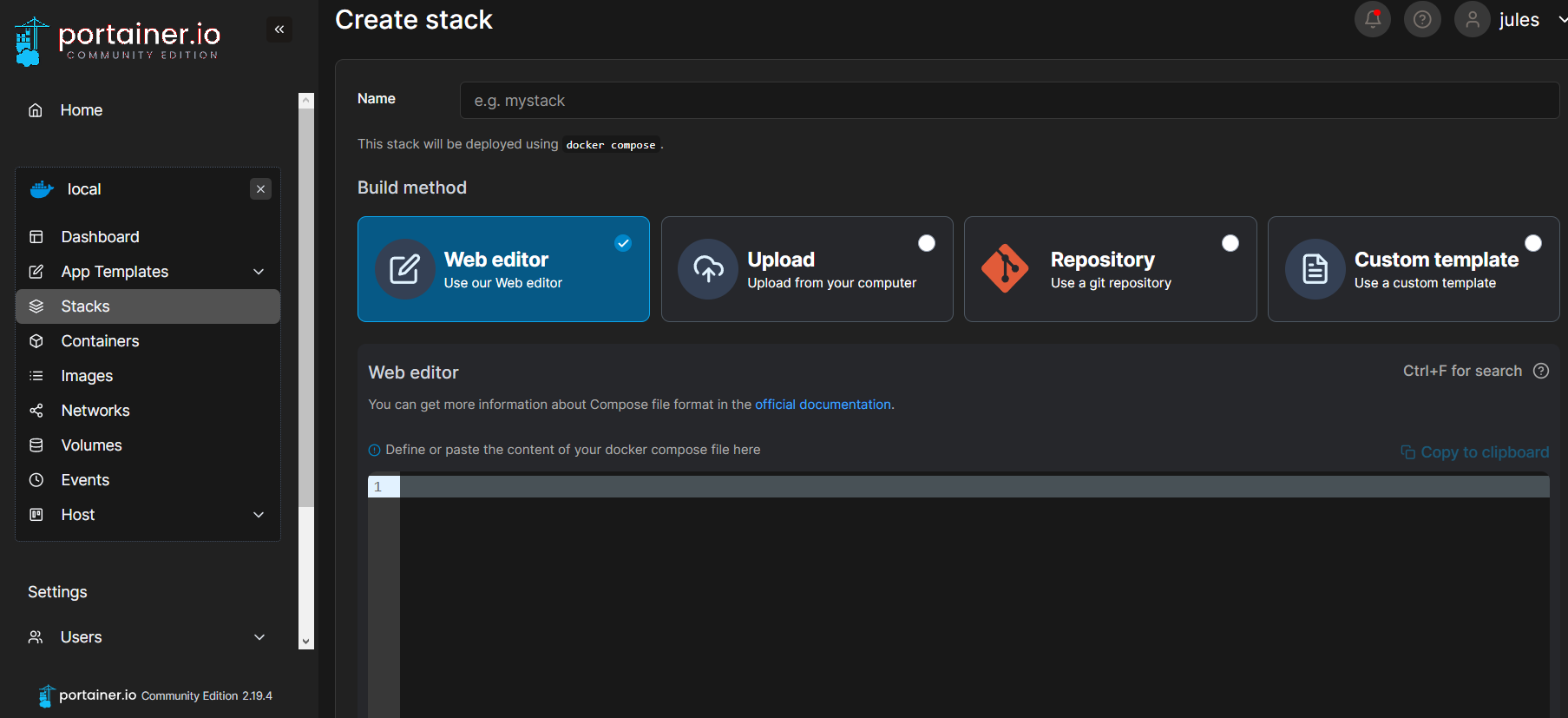Click the user avatar icon

1472,19
